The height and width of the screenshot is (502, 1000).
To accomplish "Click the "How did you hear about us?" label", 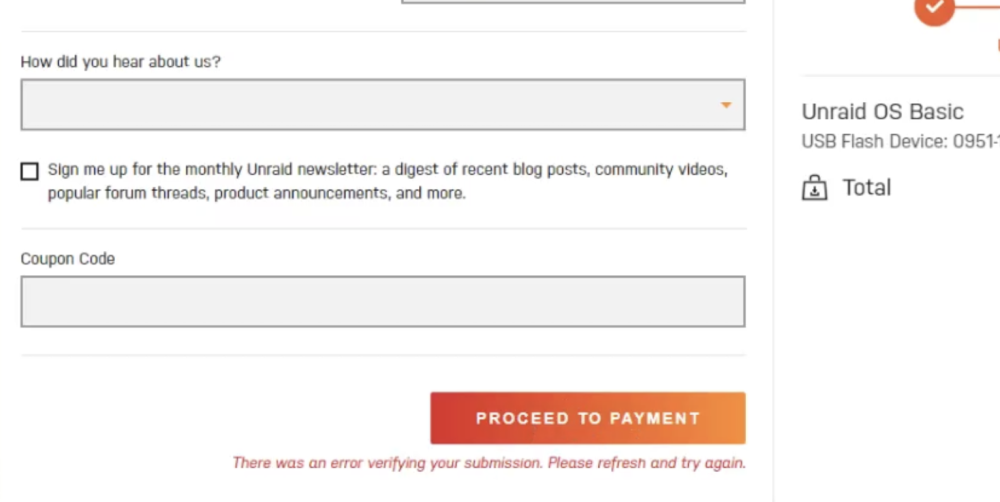I will point(121,62).
